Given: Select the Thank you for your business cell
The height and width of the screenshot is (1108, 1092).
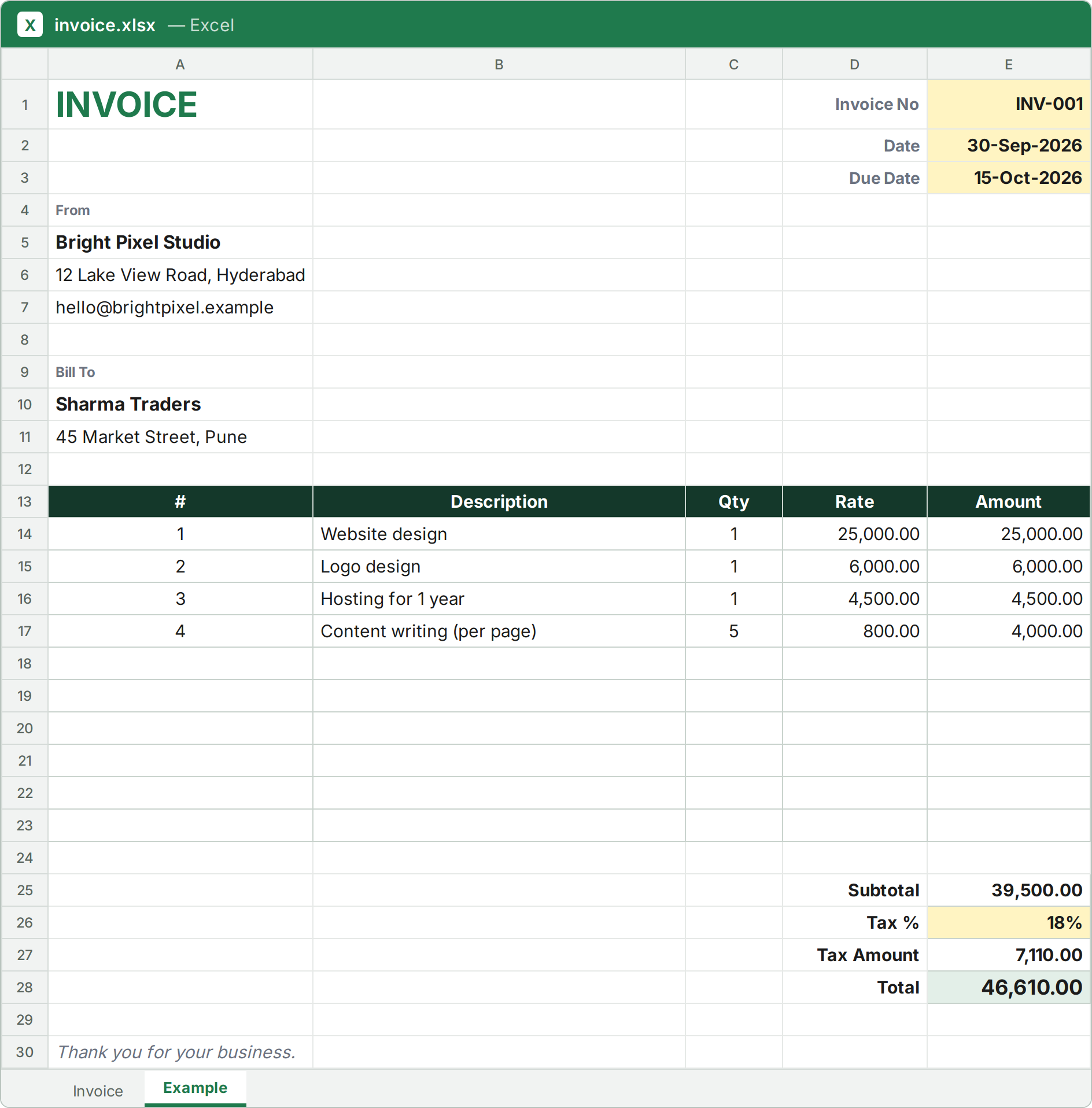Looking at the screenshot, I should pyautogui.click(x=180, y=1052).
